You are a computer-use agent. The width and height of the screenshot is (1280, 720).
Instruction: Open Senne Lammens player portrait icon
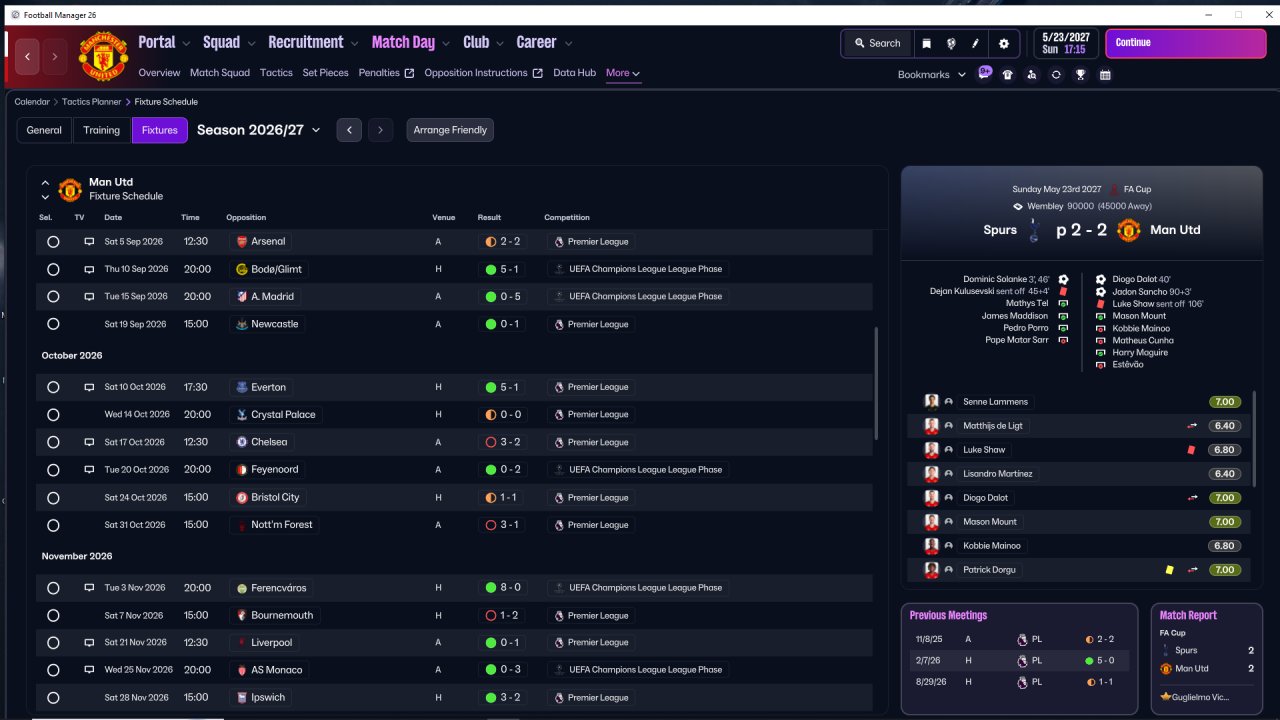pyautogui.click(x=932, y=402)
